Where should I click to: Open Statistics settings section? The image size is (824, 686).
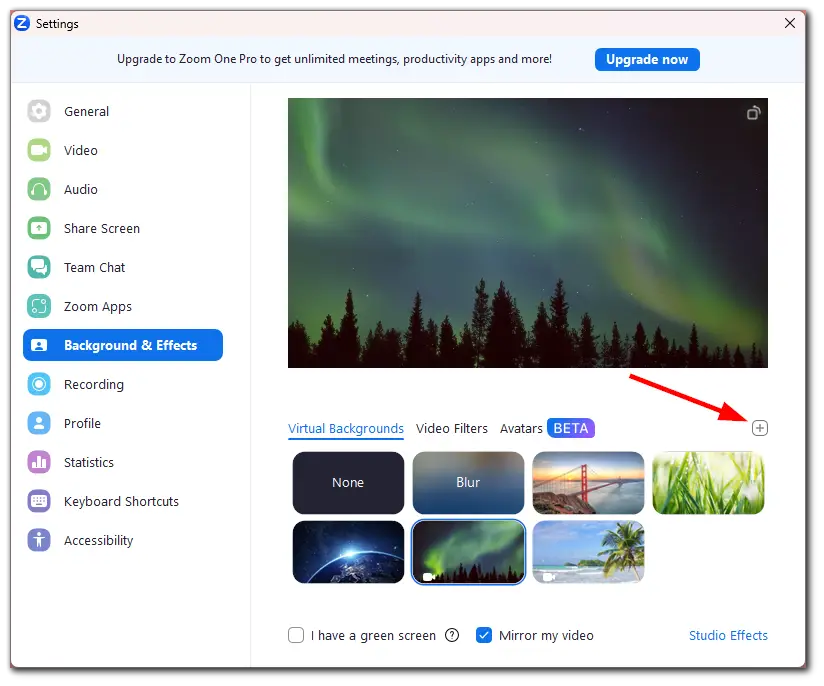123,462
